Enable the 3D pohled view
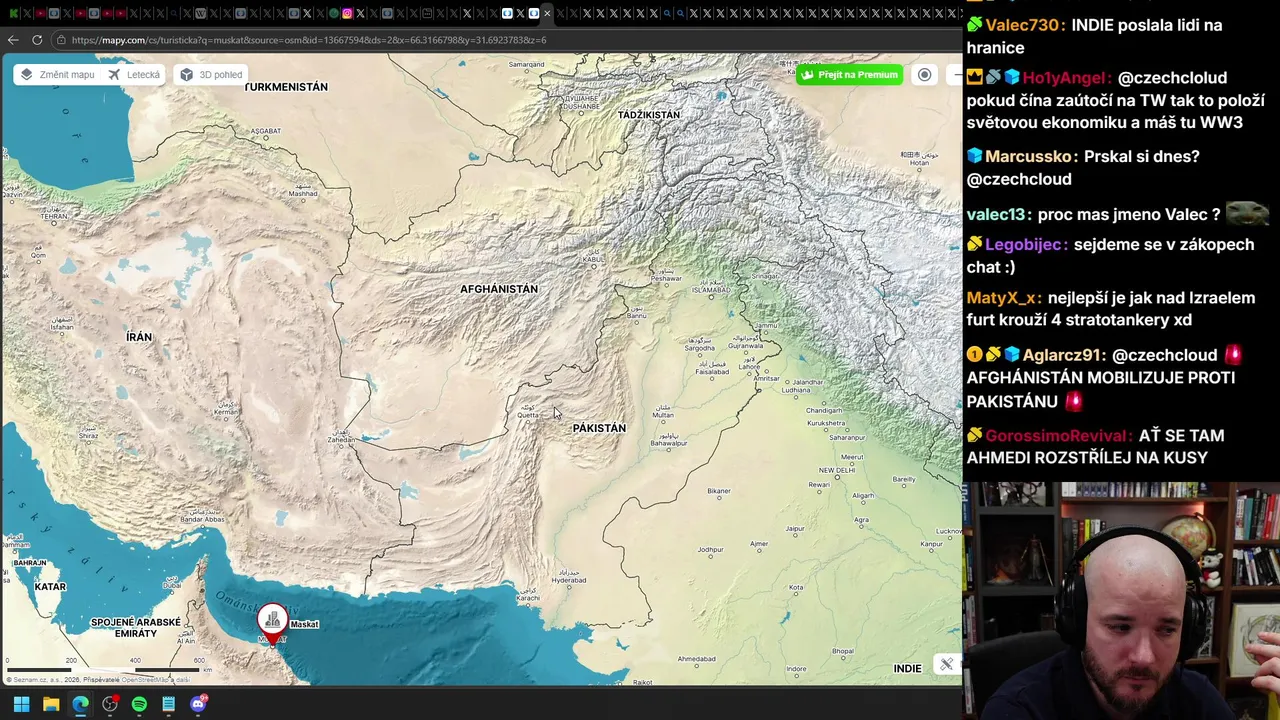The image size is (1280, 720). [x=211, y=75]
